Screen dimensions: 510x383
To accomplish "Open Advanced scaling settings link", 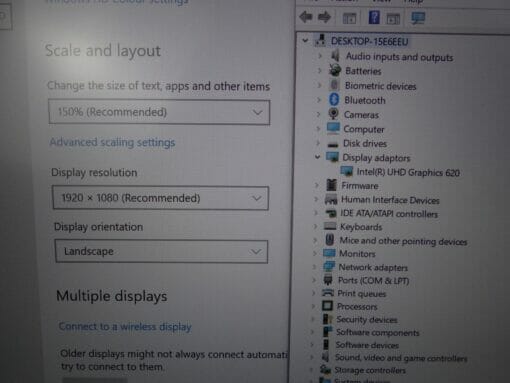I will coord(112,143).
